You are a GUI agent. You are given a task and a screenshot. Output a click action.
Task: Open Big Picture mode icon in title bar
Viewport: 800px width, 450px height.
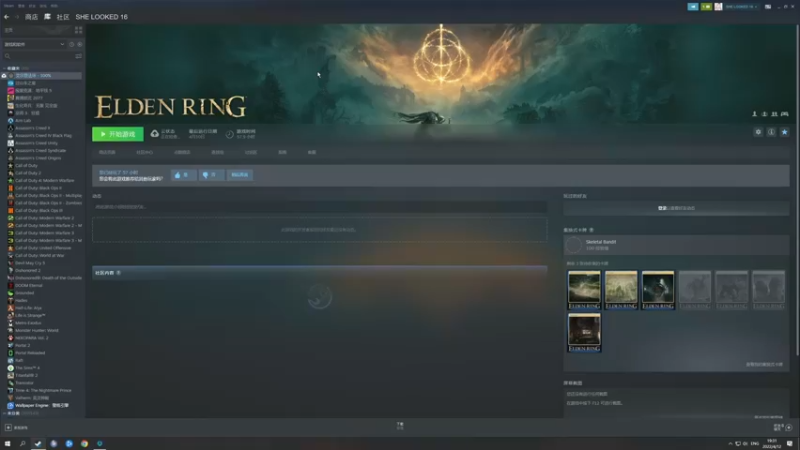(x=768, y=7)
